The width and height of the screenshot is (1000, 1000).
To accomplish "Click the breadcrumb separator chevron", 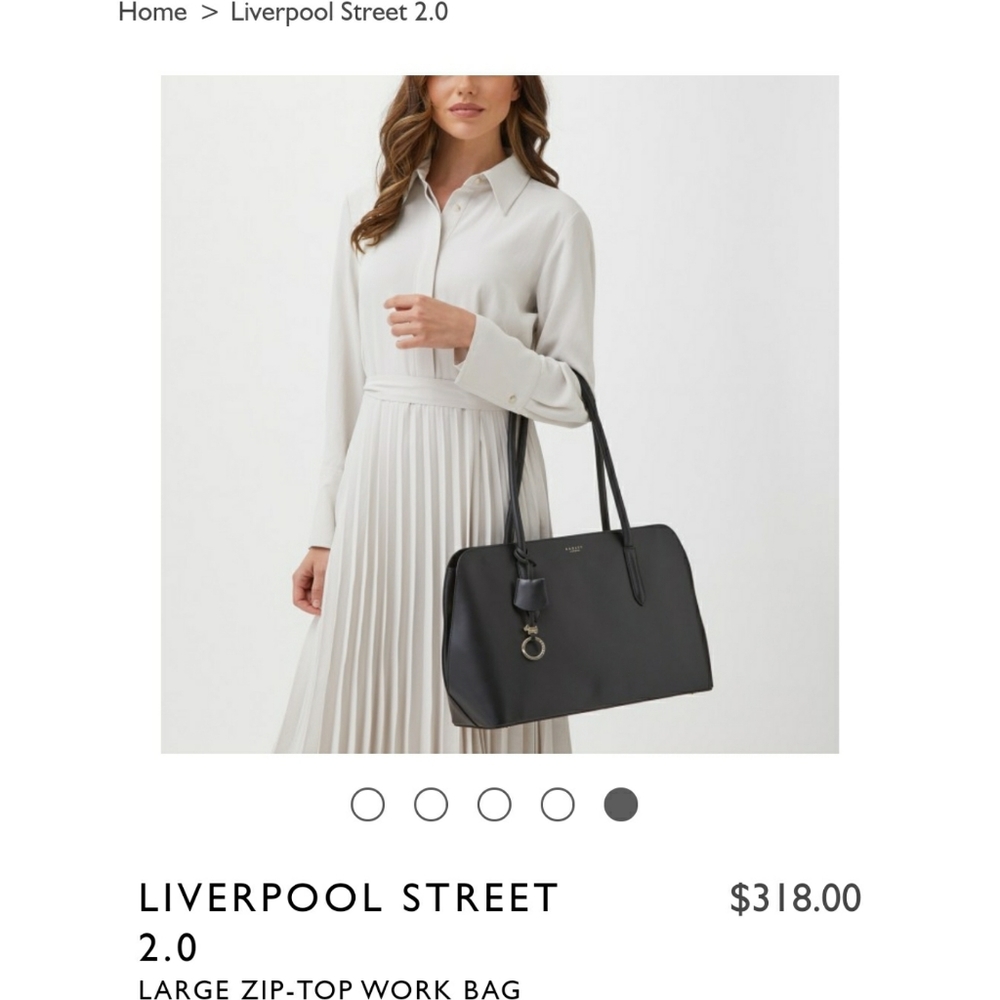I will (209, 13).
